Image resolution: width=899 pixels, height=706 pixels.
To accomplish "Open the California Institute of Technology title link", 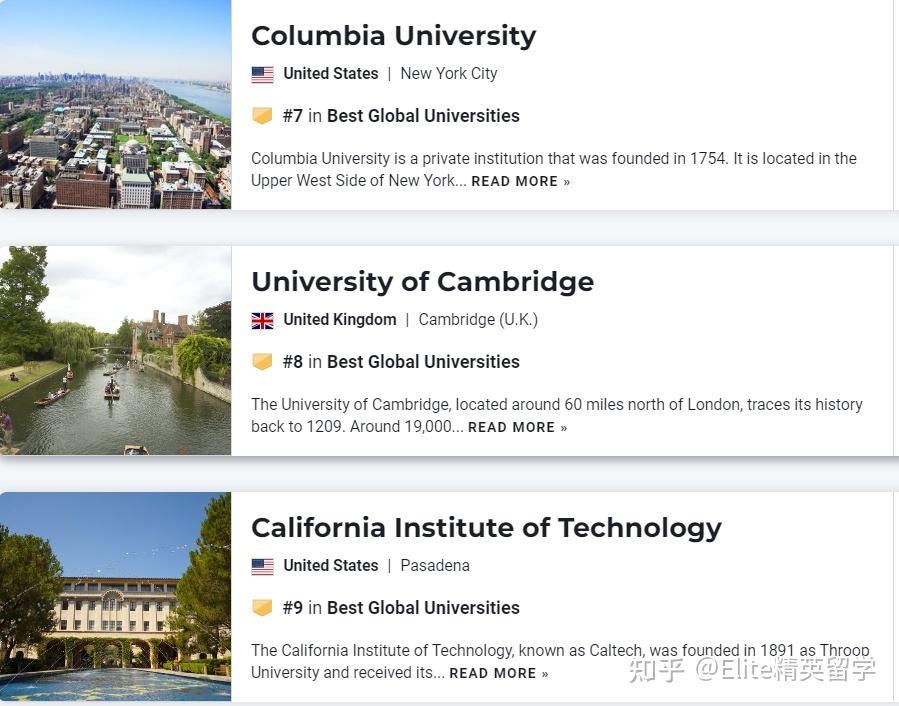I will tap(487, 527).
